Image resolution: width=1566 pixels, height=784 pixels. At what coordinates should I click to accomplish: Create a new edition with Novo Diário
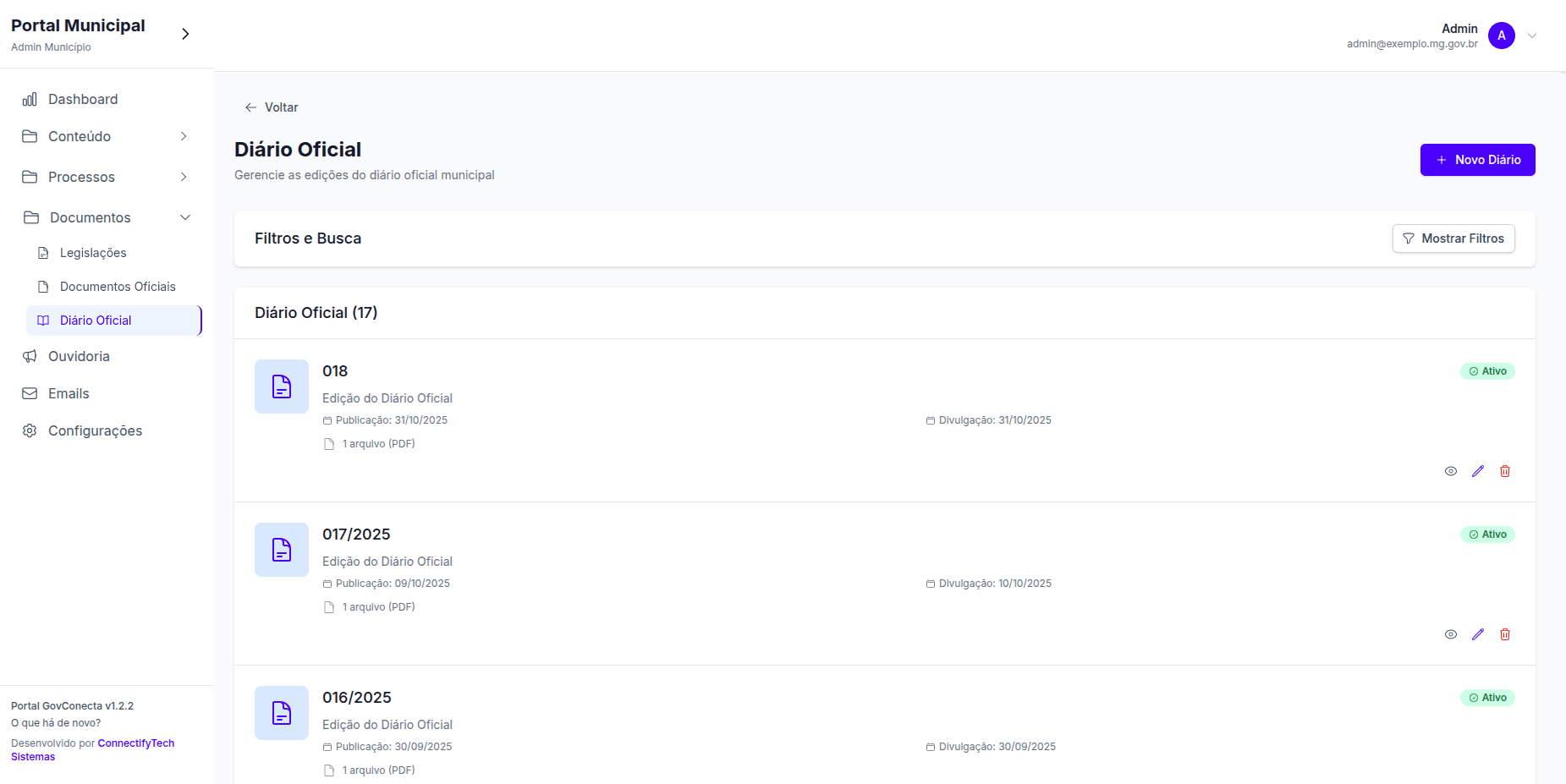(x=1477, y=160)
